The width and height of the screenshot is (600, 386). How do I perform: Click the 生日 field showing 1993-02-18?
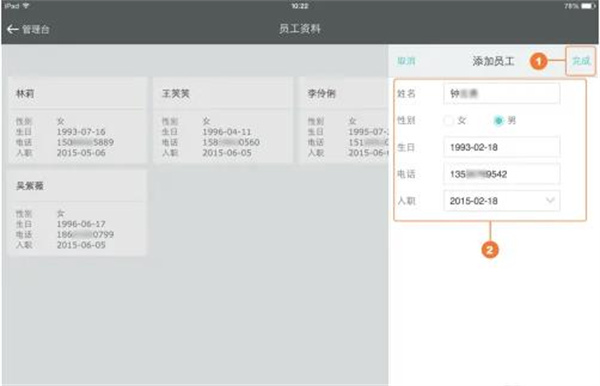pyautogui.click(x=502, y=147)
